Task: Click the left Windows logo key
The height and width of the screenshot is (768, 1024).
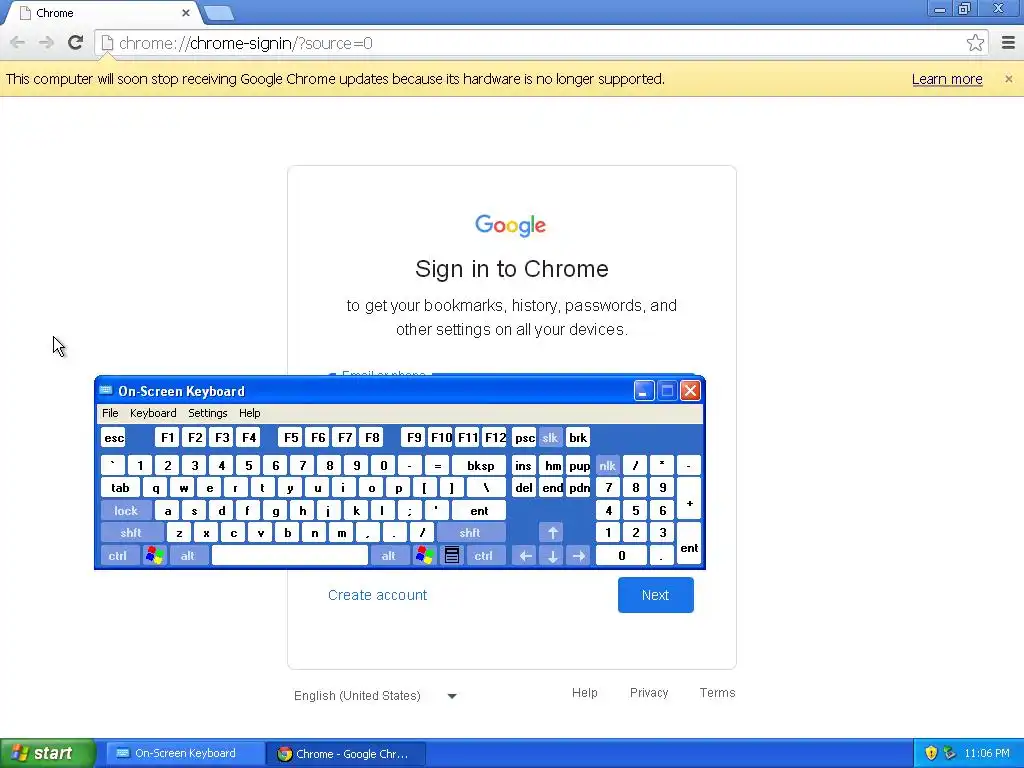Action: 155,556
